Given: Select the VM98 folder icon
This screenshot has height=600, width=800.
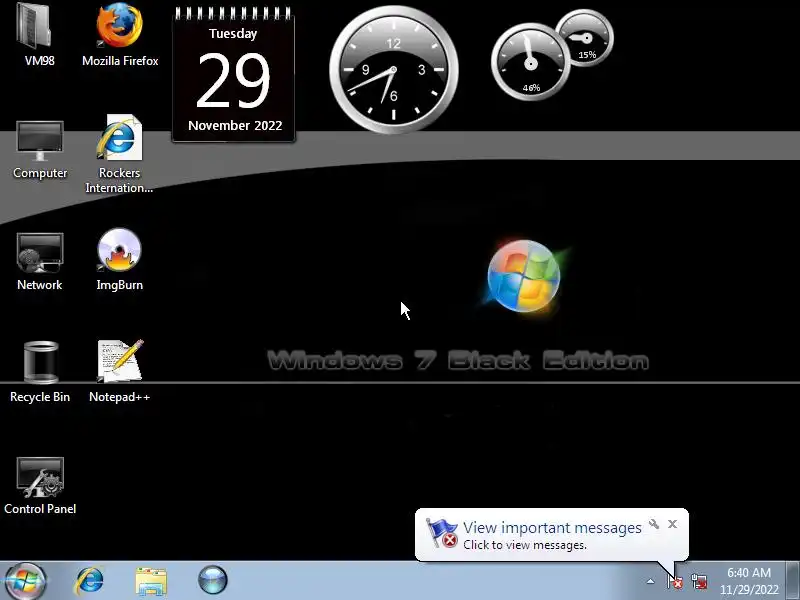Looking at the screenshot, I should tap(36, 26).
